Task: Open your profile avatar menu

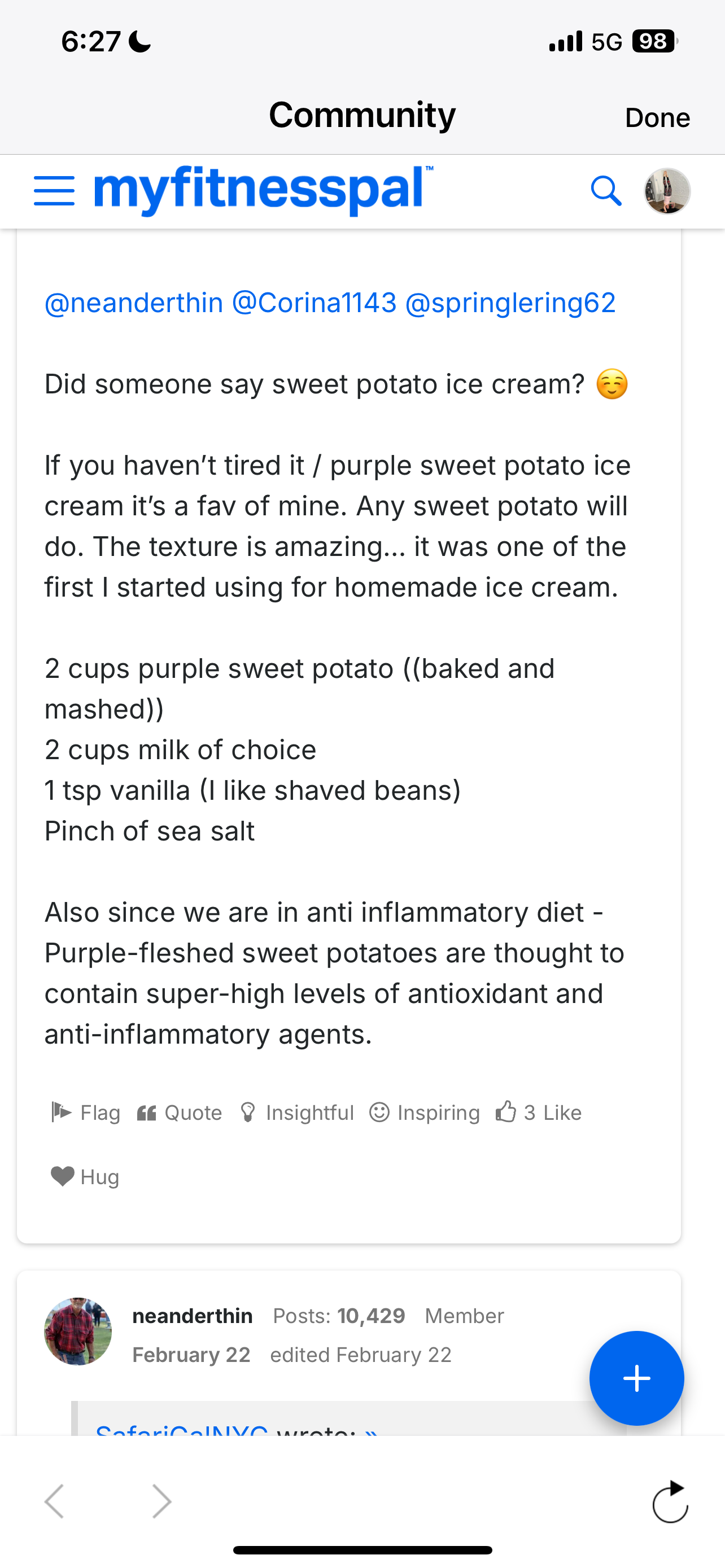Action: (x=667, y=191)
